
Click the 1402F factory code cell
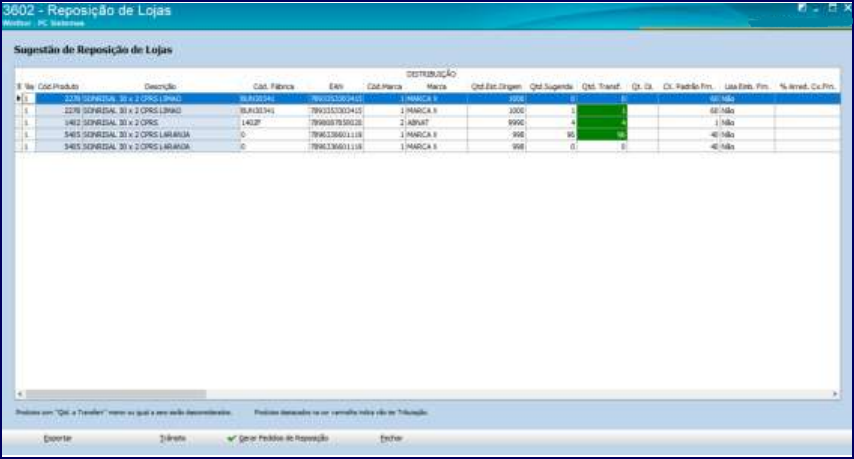(274, 123)
